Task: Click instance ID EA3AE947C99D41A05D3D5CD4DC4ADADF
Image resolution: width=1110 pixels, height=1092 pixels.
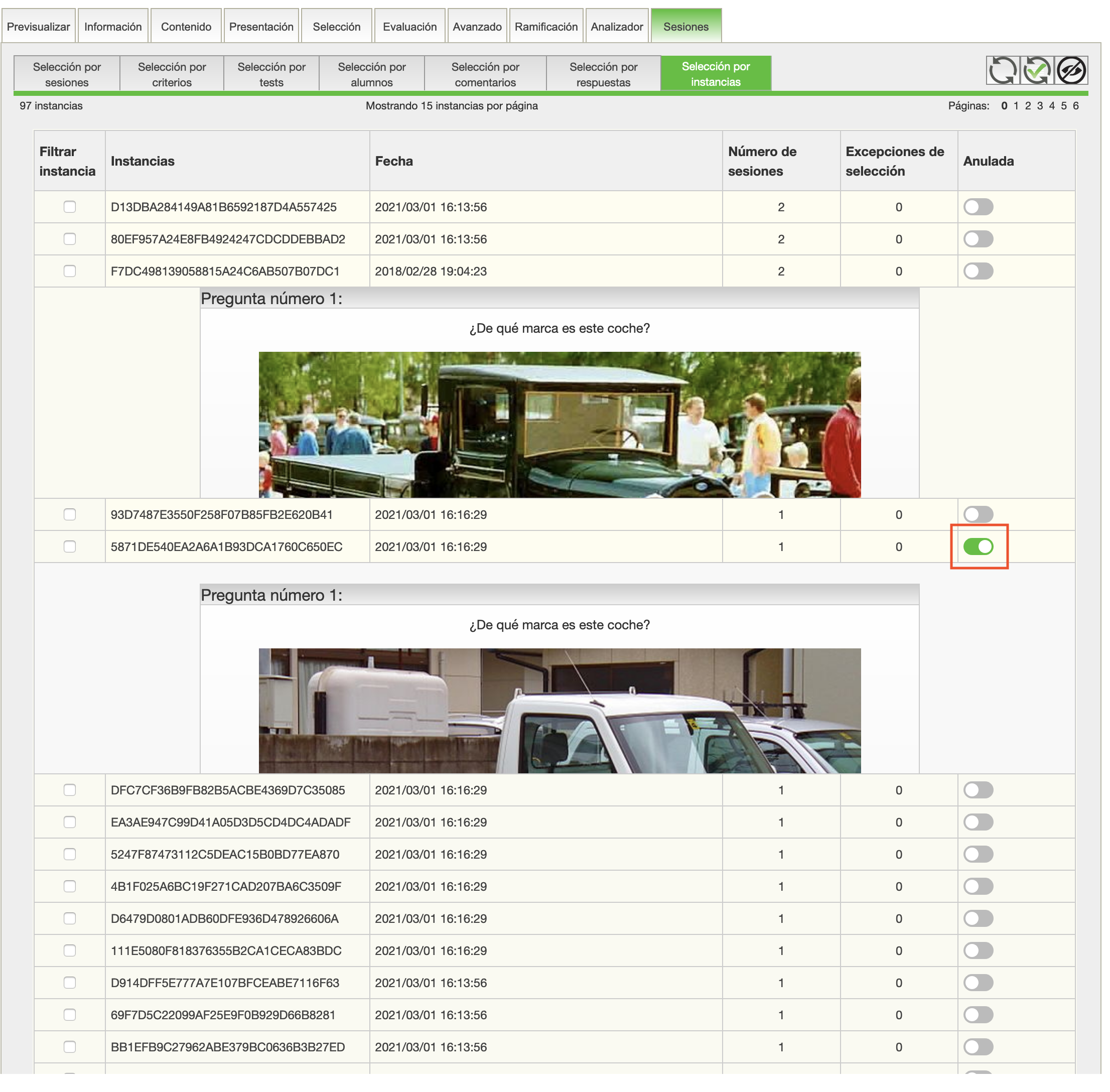Action: coord(230,822)
